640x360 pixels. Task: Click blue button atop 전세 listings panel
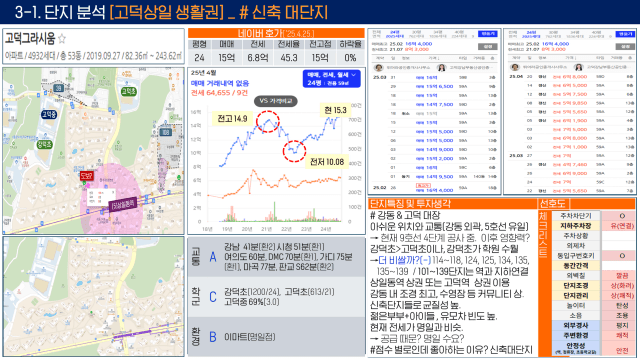(x=625, y=34)
